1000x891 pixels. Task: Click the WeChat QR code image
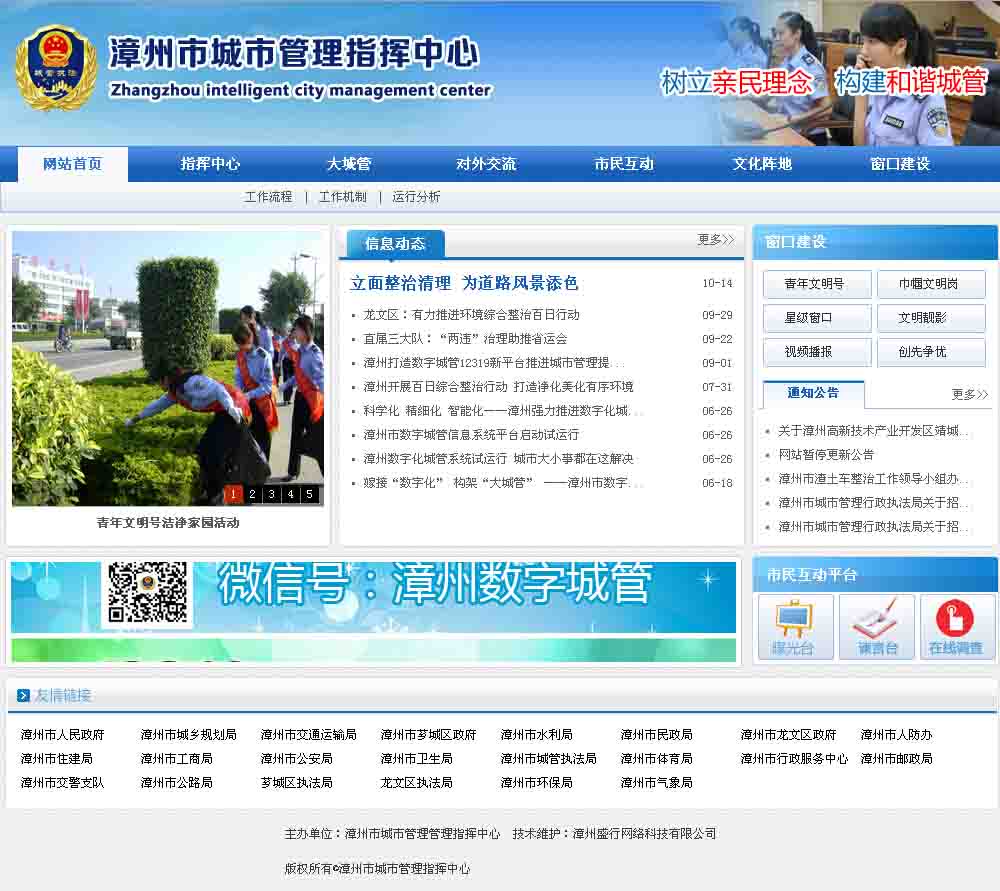coord(147,593)
